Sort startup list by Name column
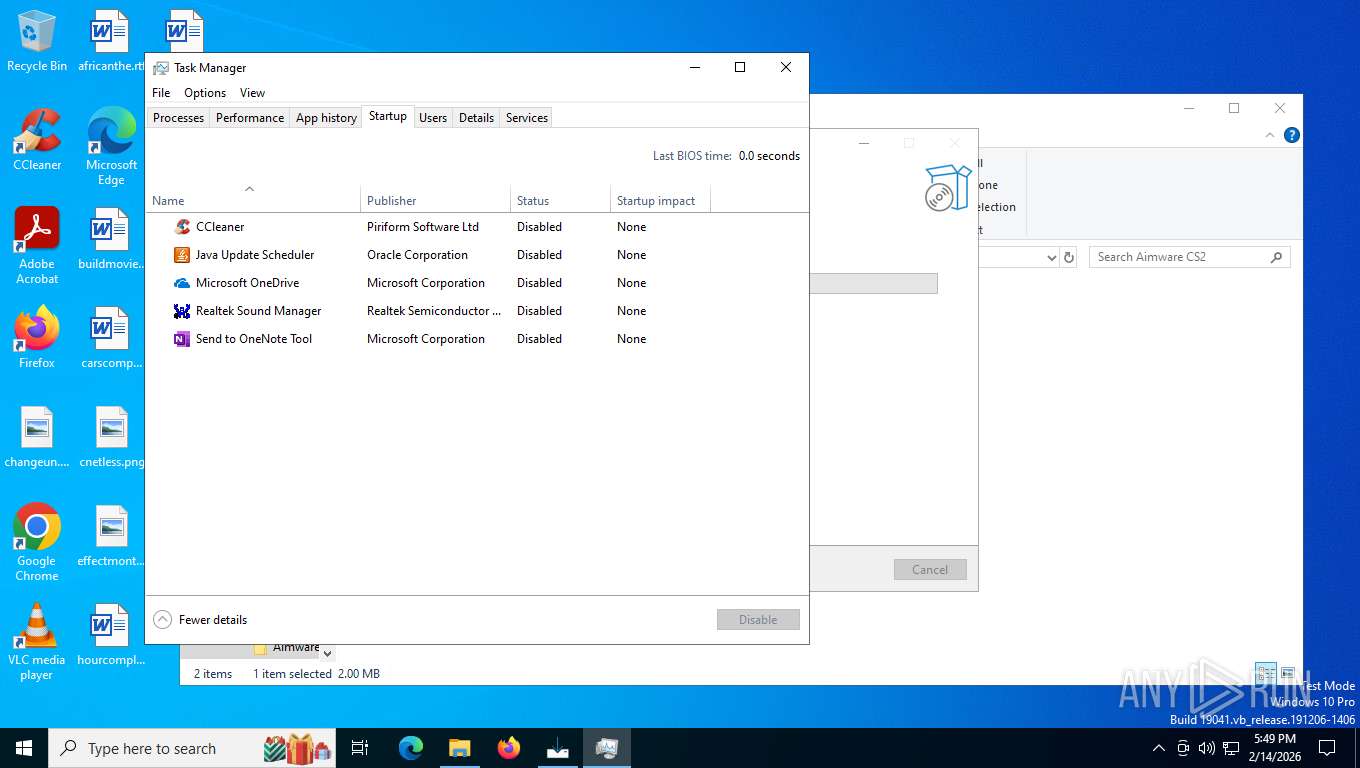Screen dimensions: 1360x768 tap(253, 198)
